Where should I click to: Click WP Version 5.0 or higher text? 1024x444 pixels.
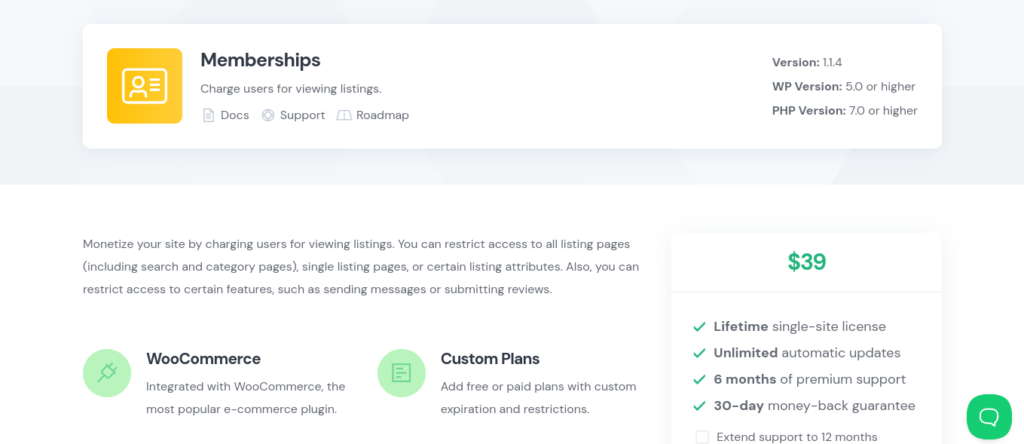click(x=844, y=87)
